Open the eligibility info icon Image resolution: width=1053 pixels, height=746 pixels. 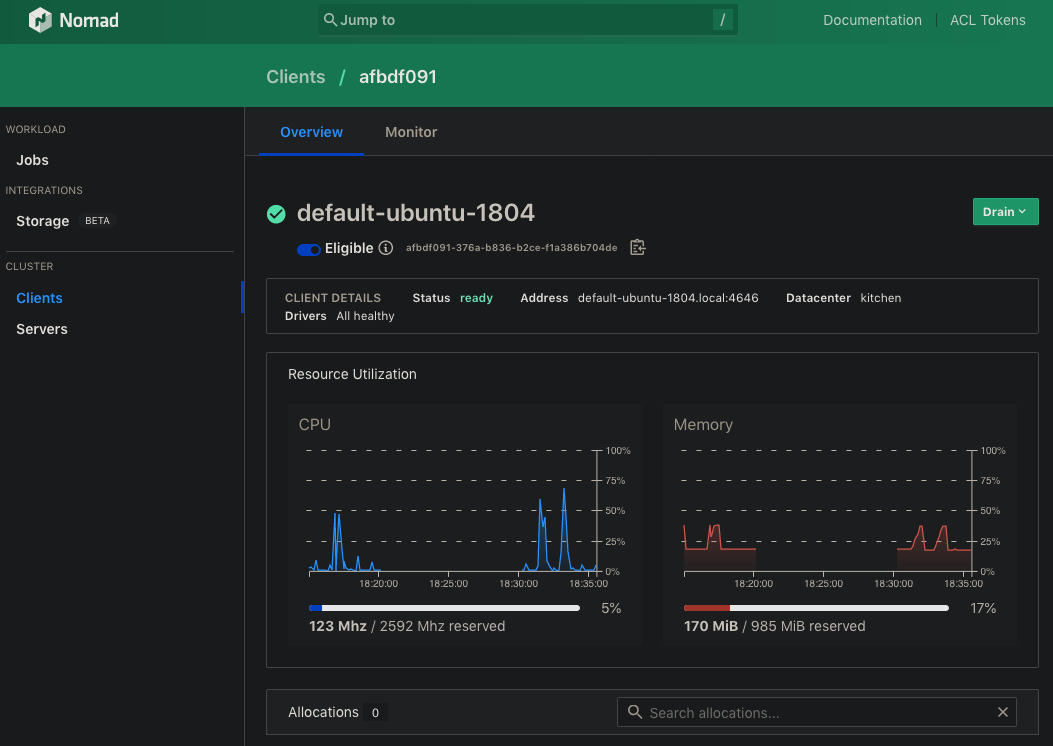(x=385, y=248)
